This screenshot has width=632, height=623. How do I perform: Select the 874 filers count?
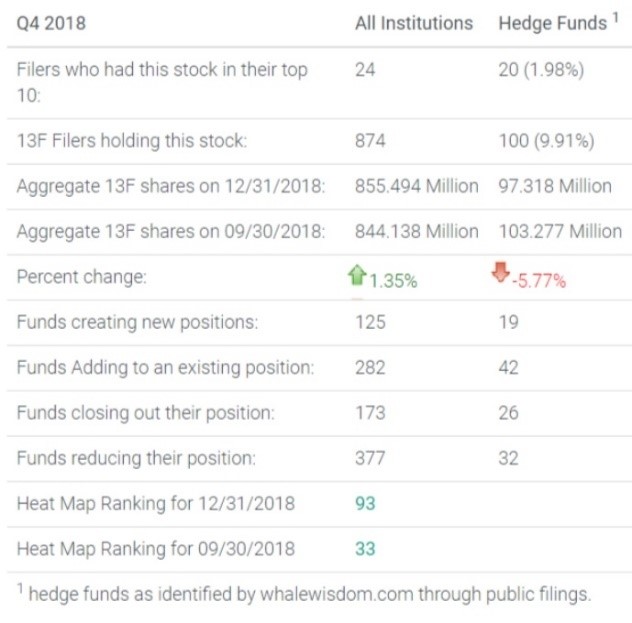point(371,140)
